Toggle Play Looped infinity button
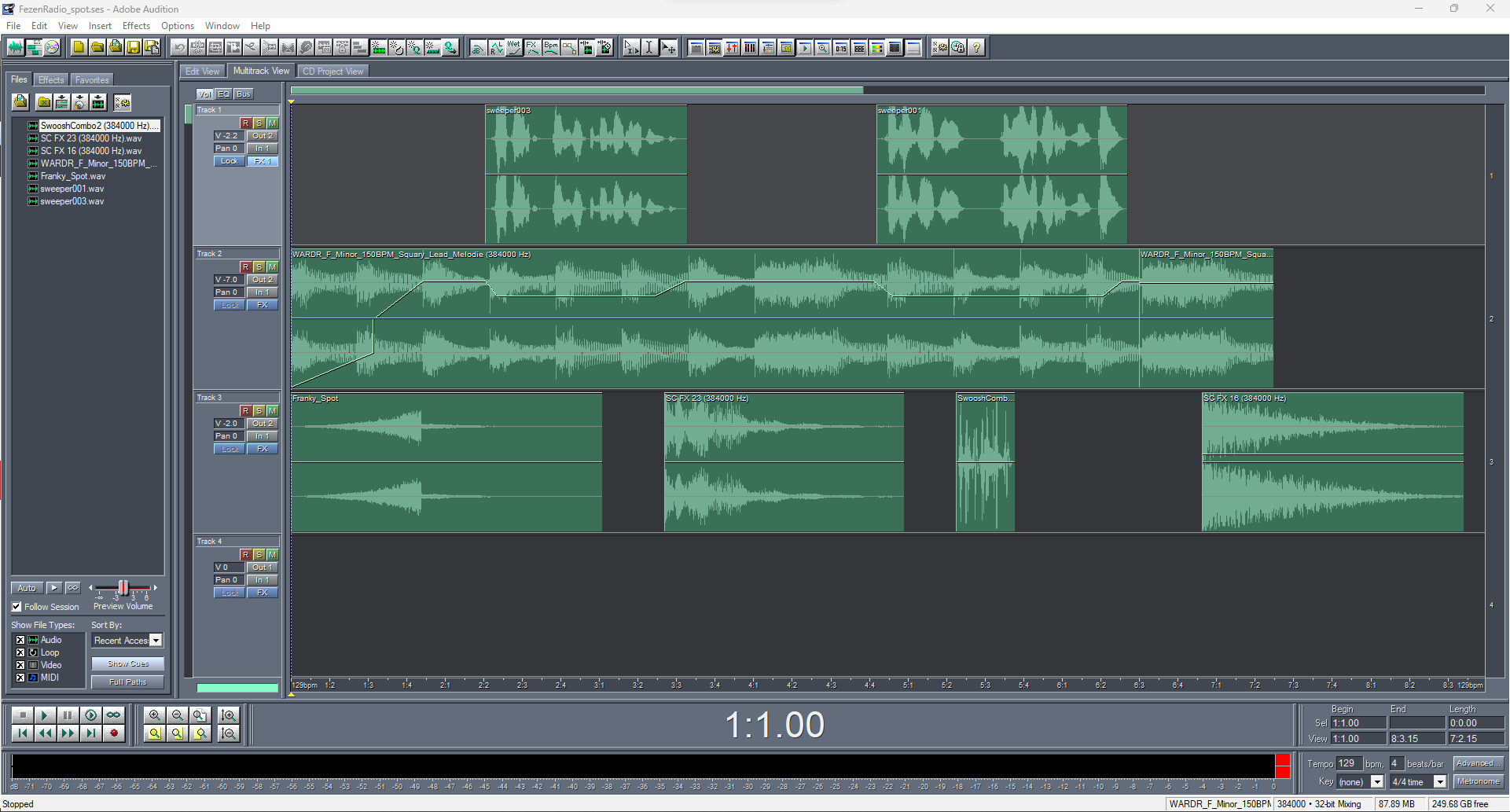The width and height of the screenshot is (1510, 812). click(x=114, y=715)
